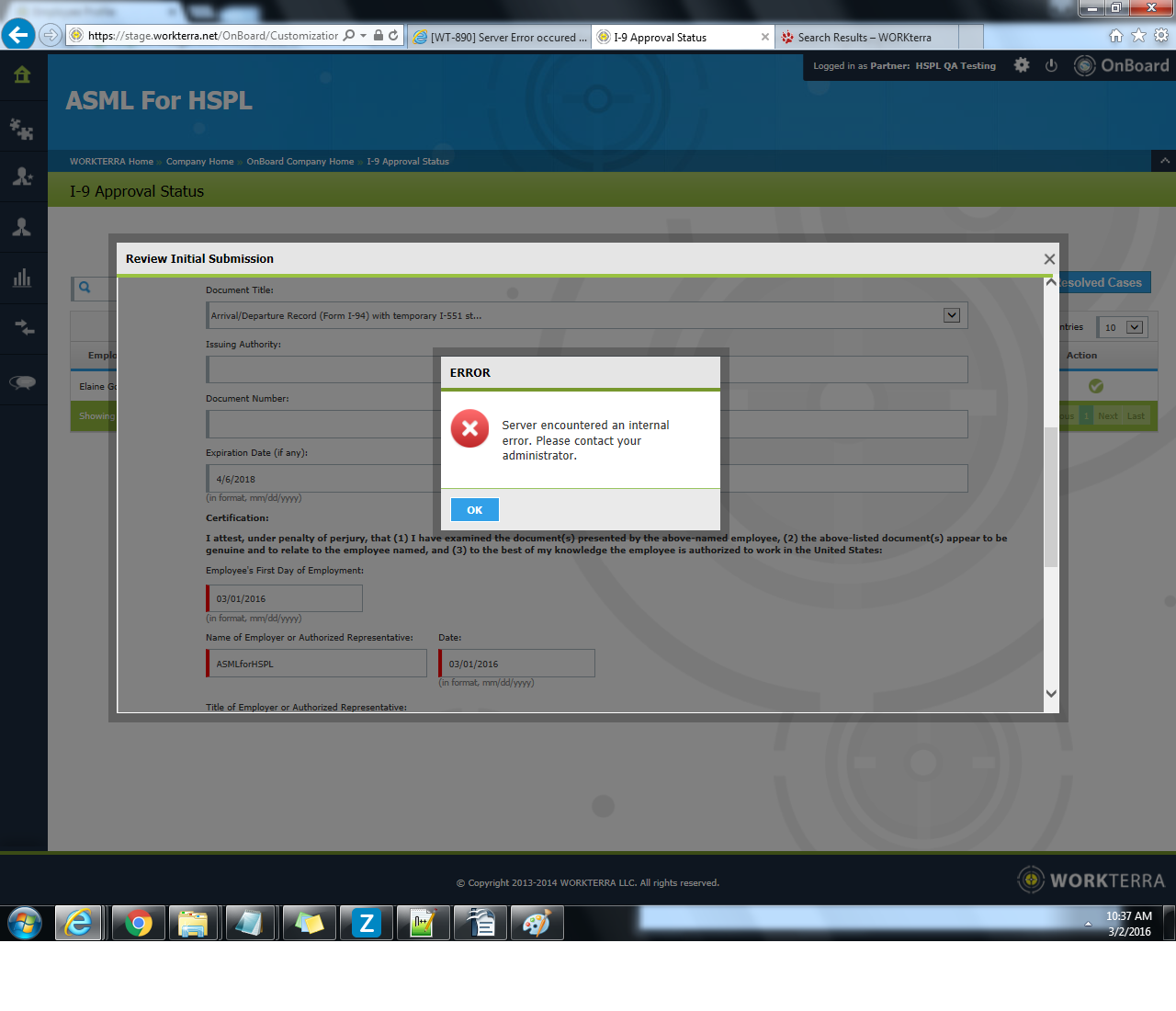Click the settings gear in the header
The width and height of the screenshot is (1176, 1011).
point(1022,65)
